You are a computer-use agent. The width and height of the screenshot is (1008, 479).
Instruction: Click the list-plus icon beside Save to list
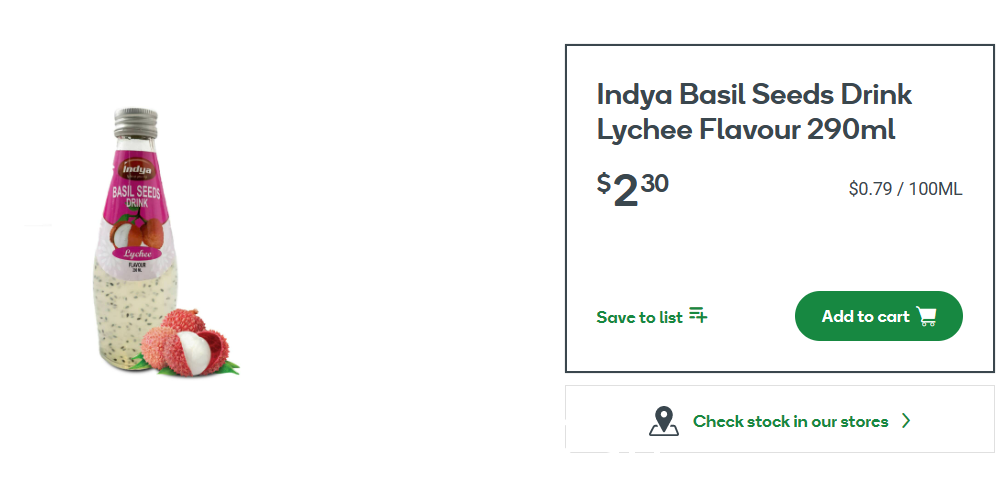point(698,315)
